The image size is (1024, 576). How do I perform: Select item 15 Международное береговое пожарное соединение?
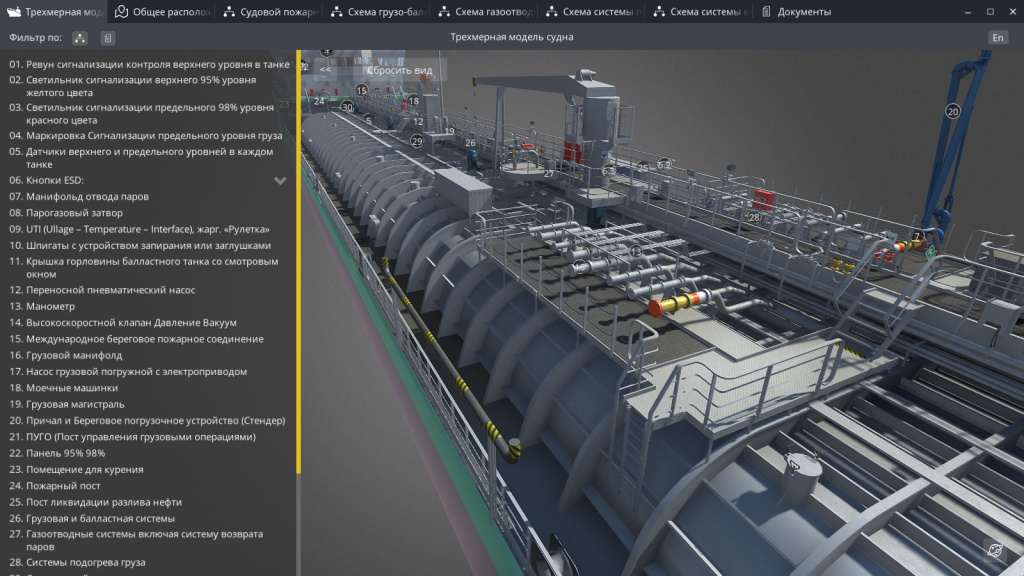tap(136, 339)
